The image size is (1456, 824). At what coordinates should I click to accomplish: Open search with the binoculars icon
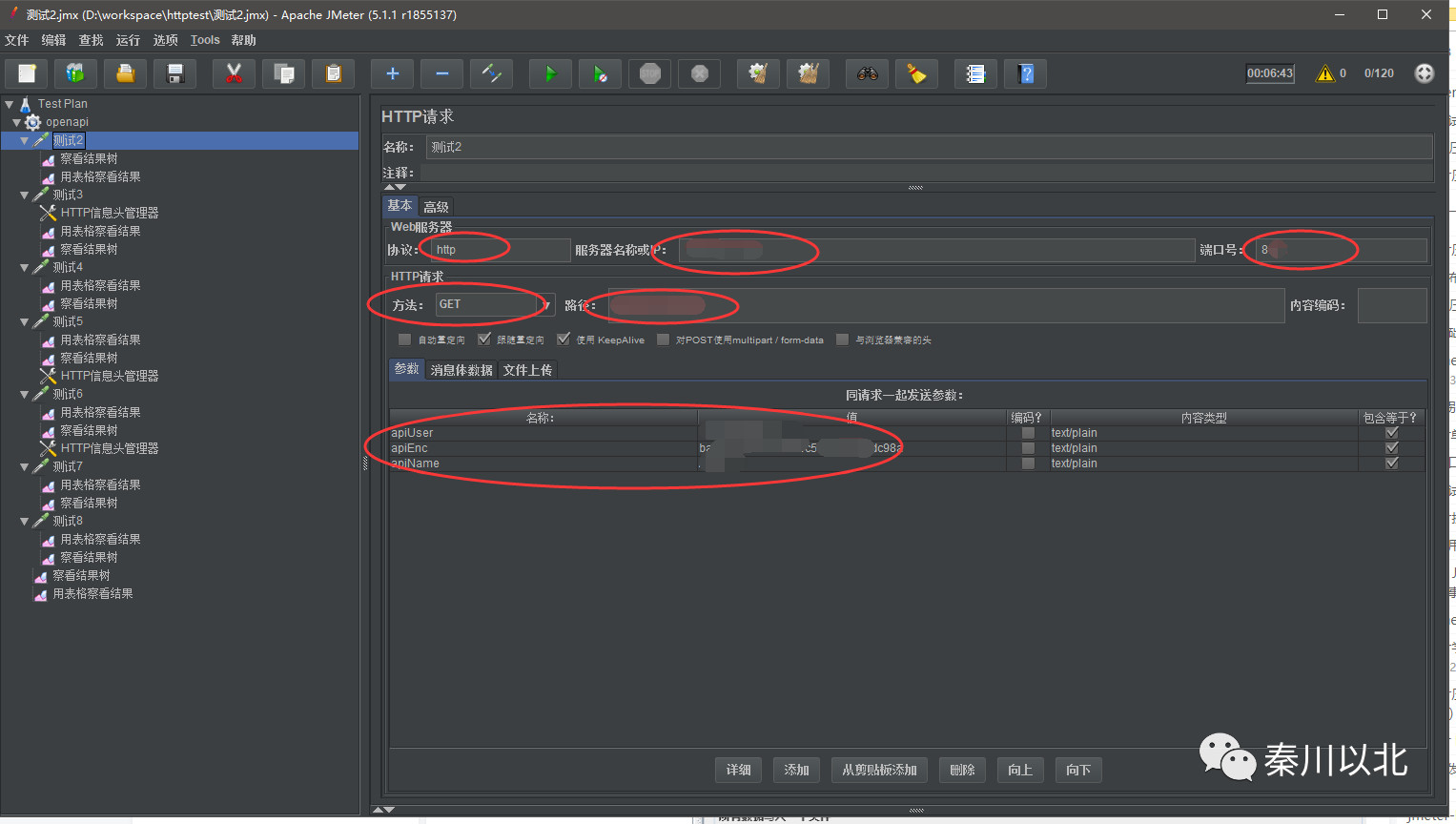pyautogui.click(x=867, y=73)
